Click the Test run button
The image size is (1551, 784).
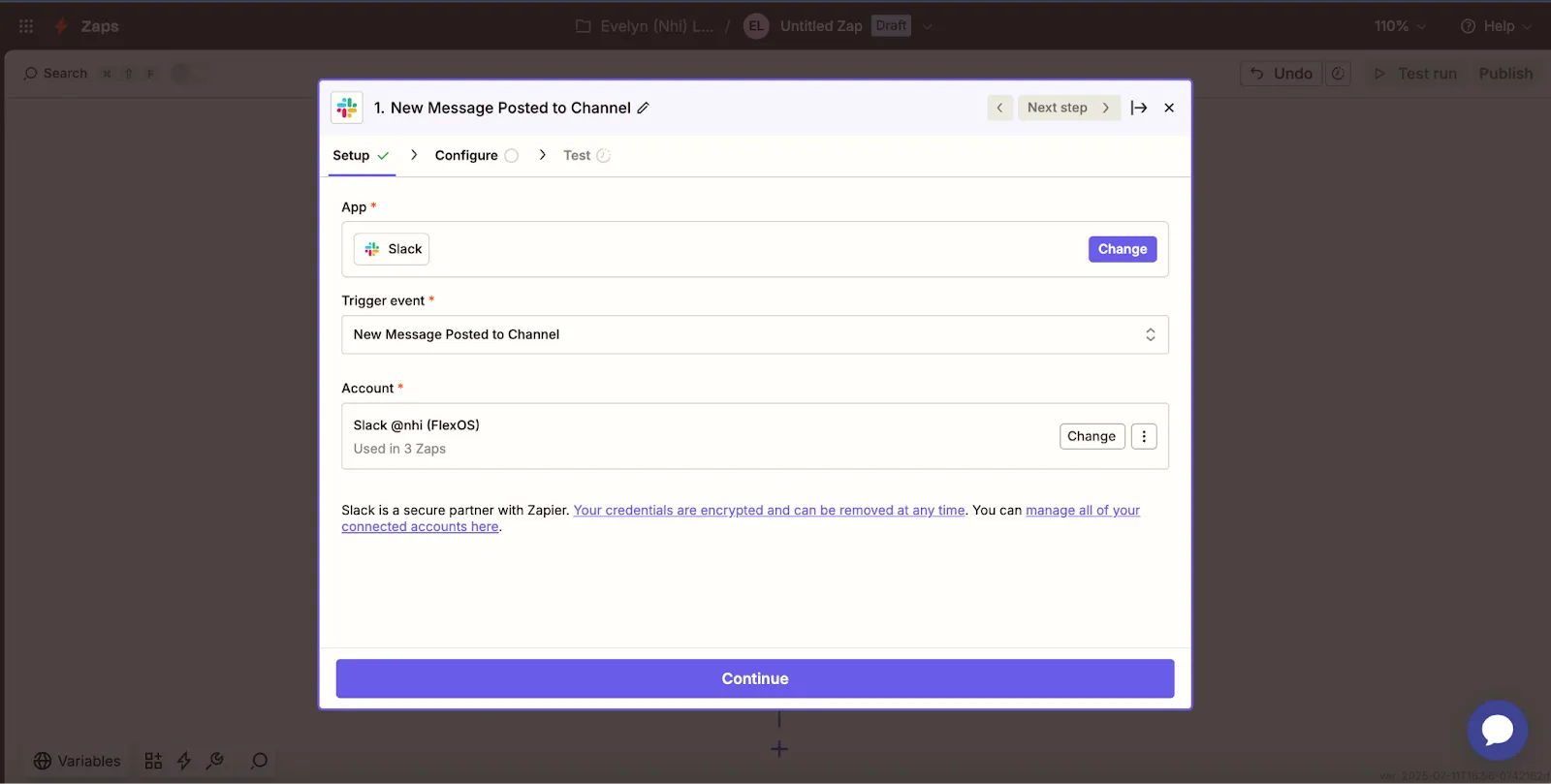pos(1415,74)
